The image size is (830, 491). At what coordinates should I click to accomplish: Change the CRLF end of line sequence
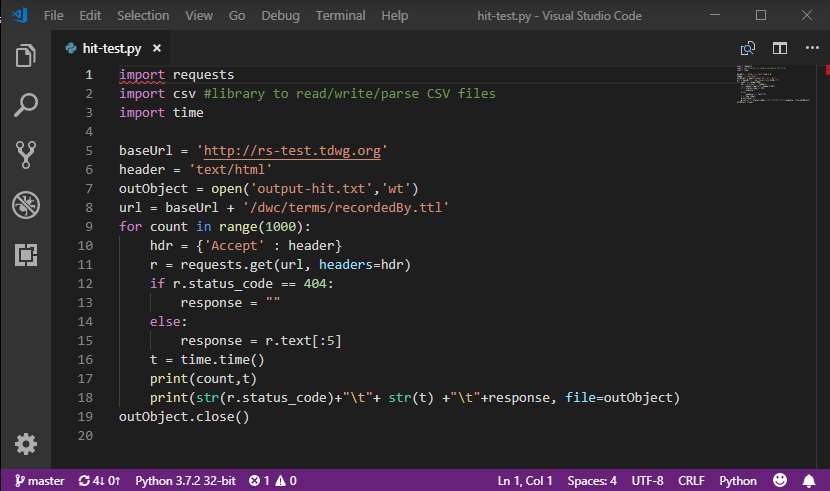click(691, 481)
